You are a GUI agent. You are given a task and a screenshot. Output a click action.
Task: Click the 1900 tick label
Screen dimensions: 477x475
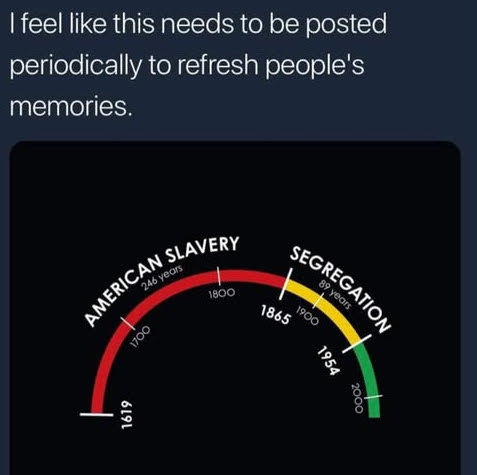[x=307, y=317]
